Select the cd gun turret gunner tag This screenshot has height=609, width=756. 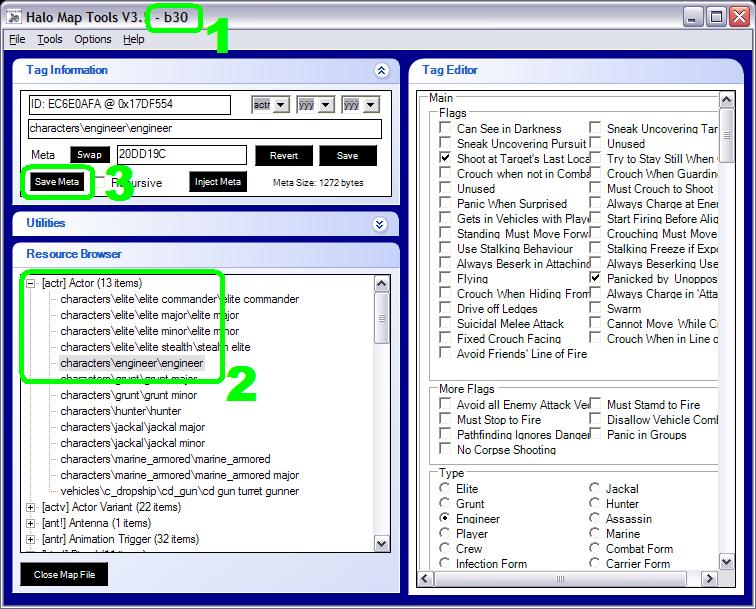tap(180, 491)
